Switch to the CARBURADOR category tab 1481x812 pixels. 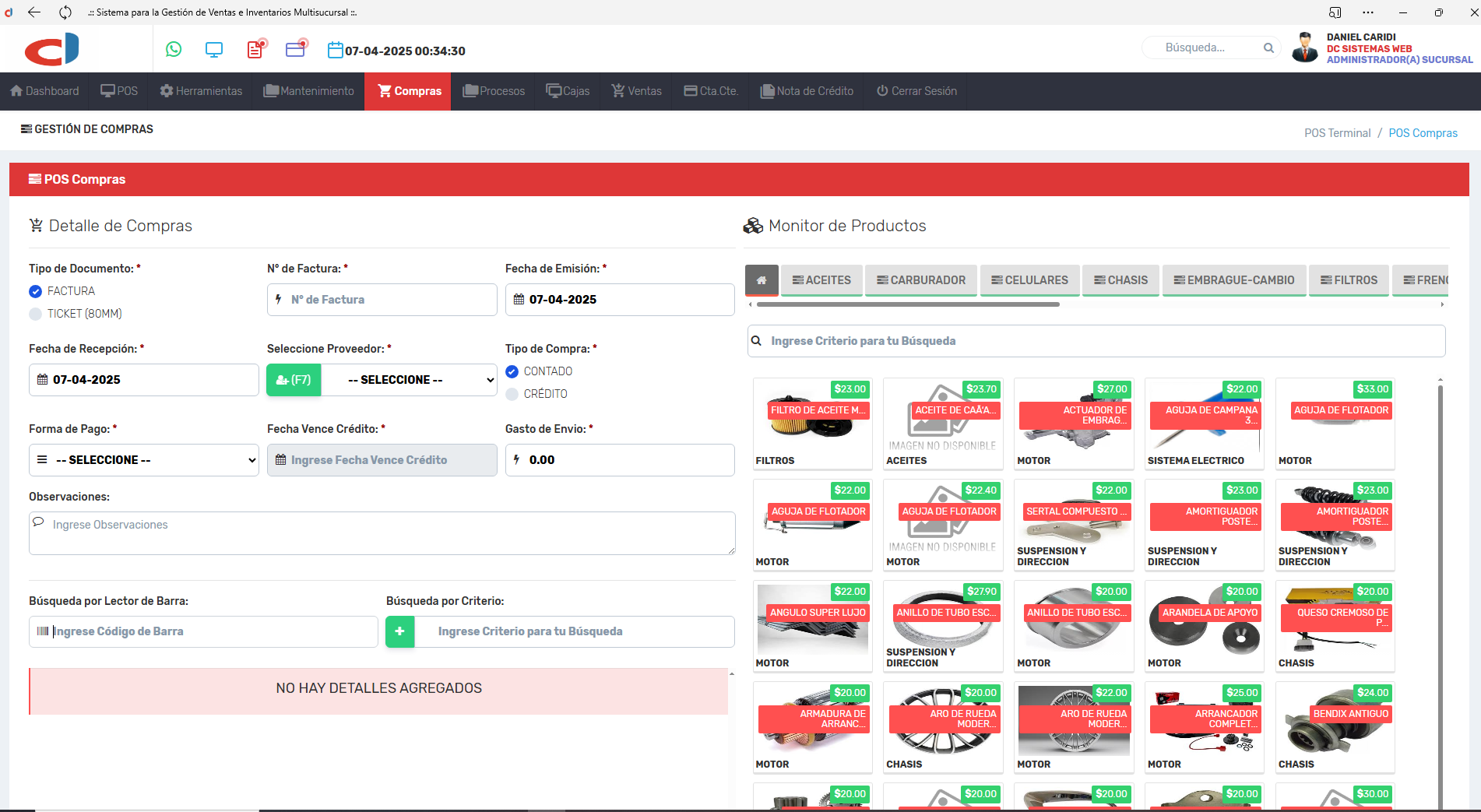[x=921, y=280]
